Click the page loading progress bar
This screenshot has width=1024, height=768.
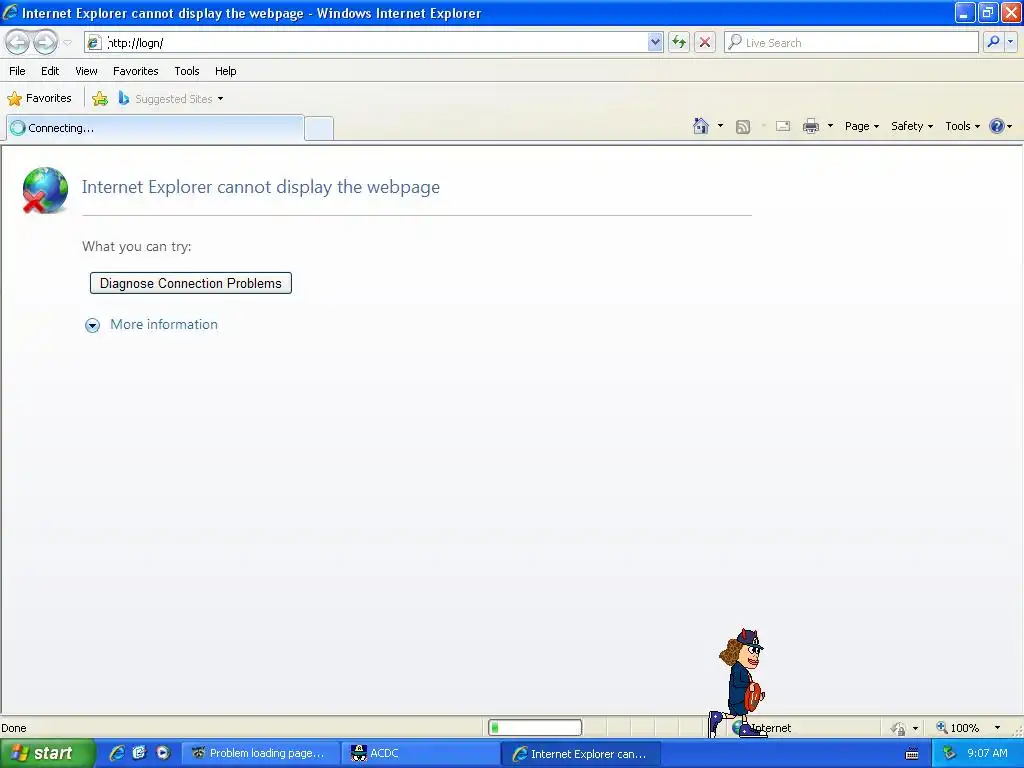(x=535, y=728)
